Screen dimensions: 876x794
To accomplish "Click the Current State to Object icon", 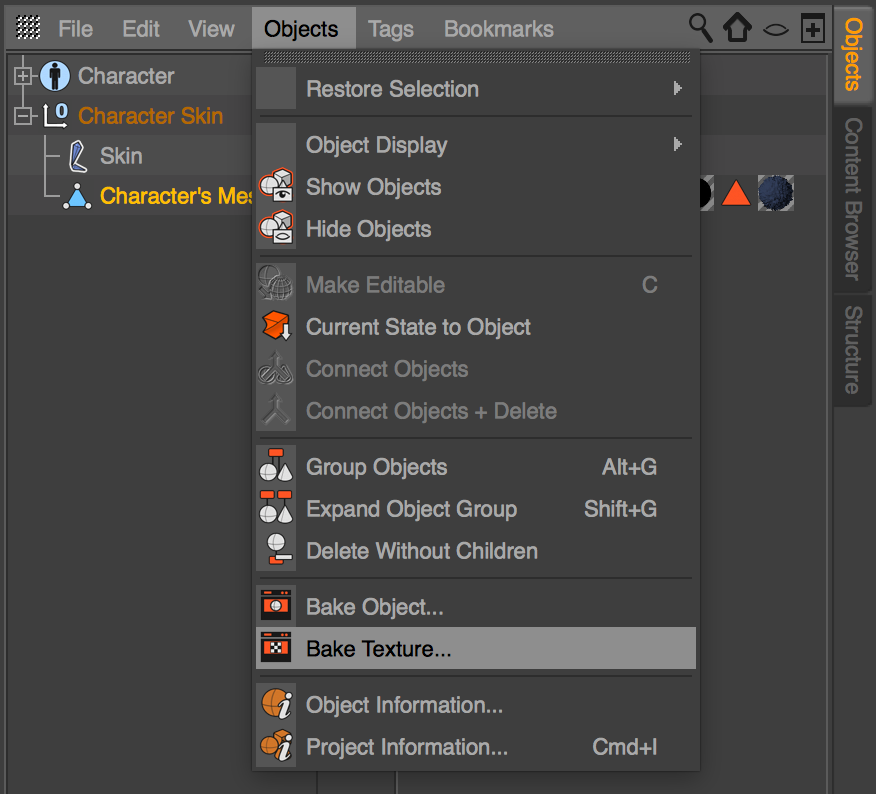I will [276, 327].
